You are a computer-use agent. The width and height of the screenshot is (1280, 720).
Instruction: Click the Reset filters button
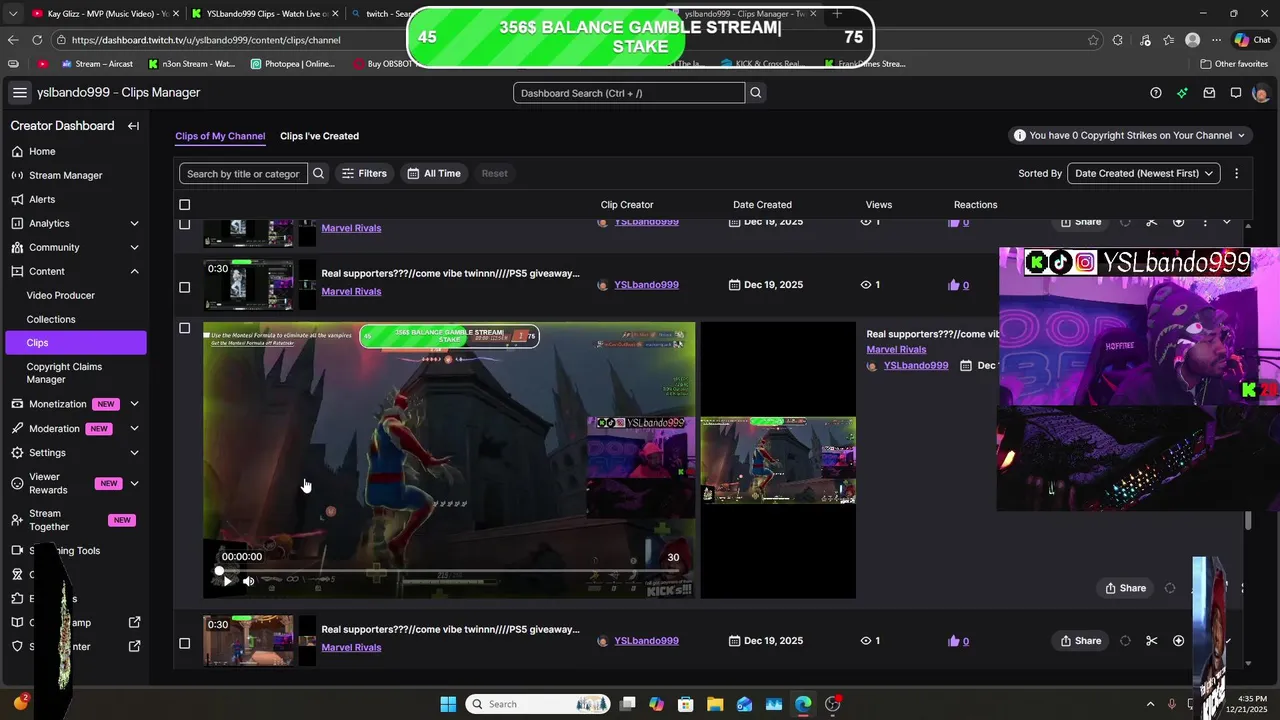(494, 174)
